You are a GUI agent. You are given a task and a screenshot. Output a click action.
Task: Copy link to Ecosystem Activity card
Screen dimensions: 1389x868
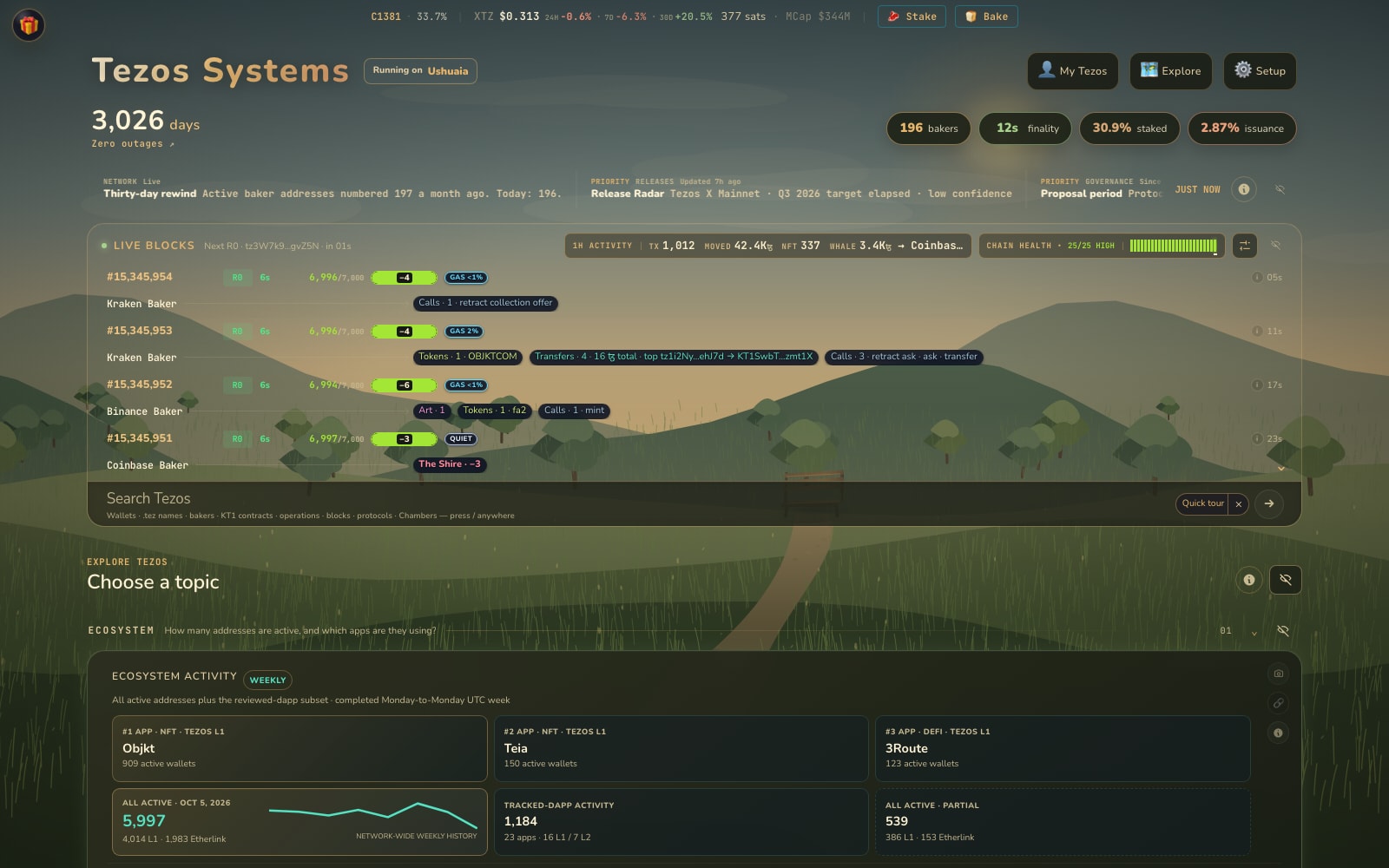[1278, 703]
